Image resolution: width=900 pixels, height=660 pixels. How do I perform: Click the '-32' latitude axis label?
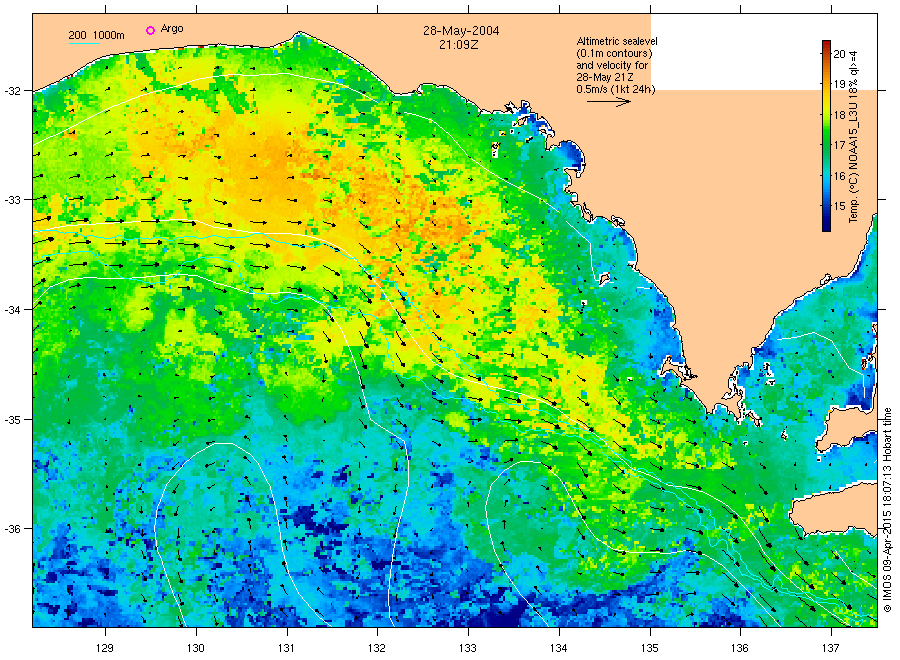click(12, 91)
